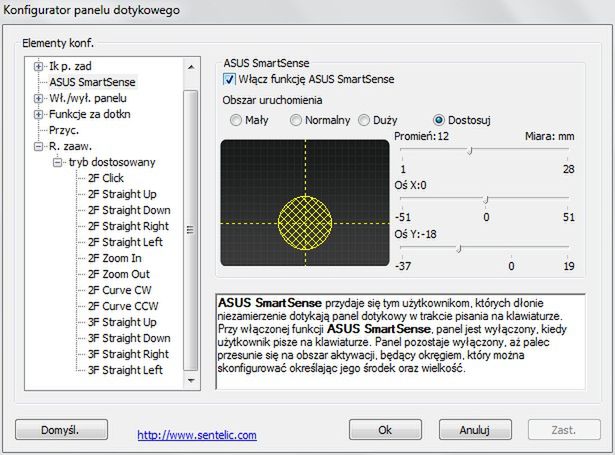615x455 pixels.
Task: Click the Oś Y slider thumb
Action: click(x=459, y=249)
